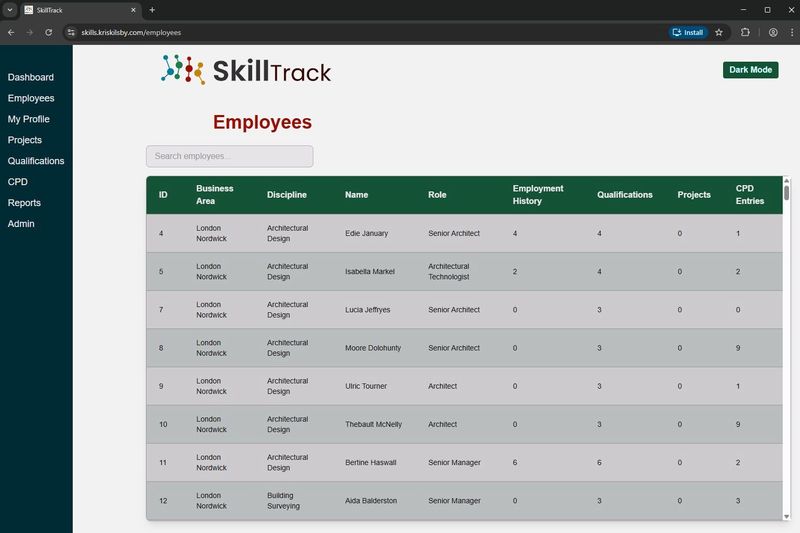Open Projects in sidebar

[24, 140]
